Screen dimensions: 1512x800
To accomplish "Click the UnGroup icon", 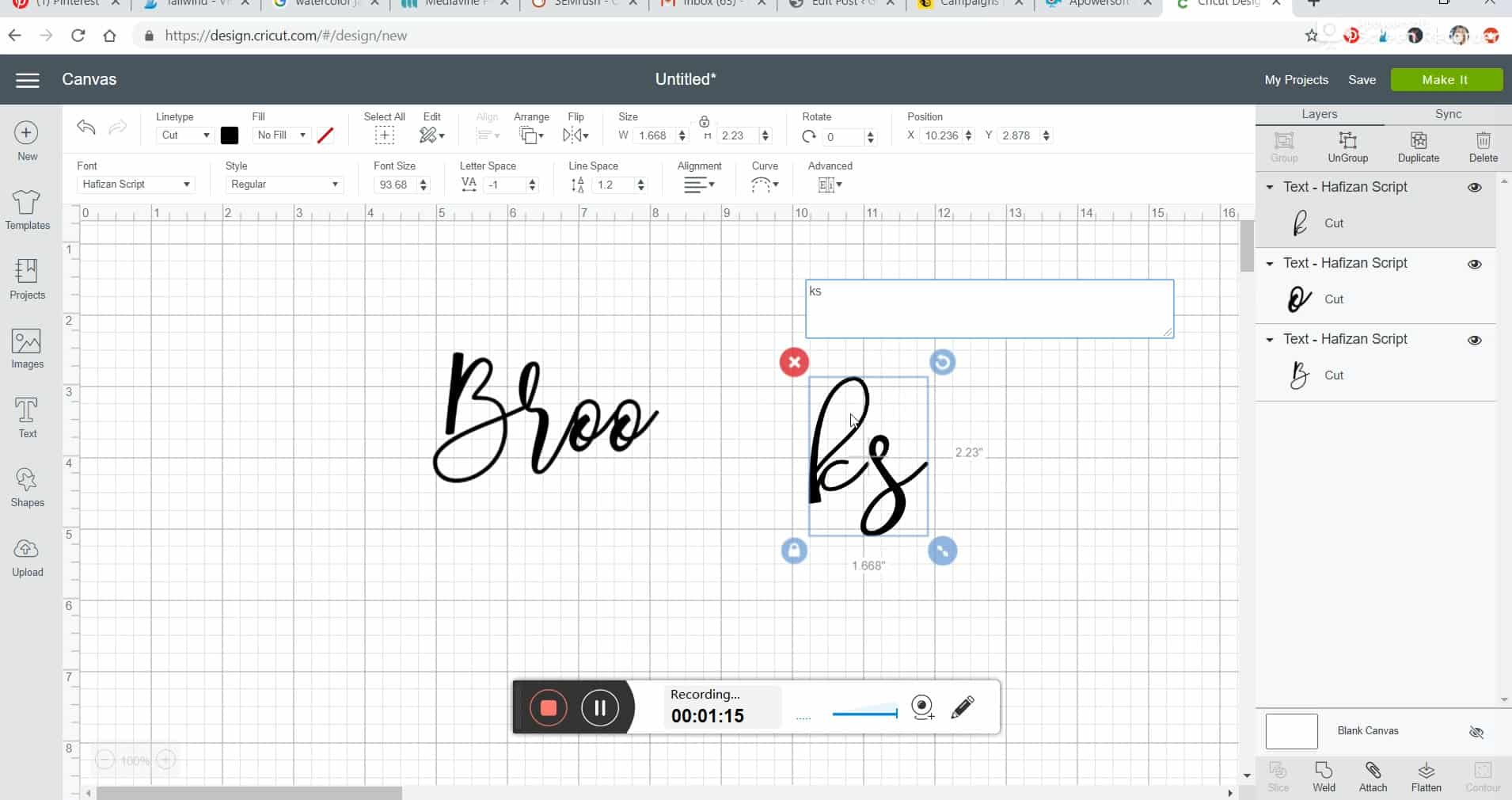I will tap(1347, 140).
